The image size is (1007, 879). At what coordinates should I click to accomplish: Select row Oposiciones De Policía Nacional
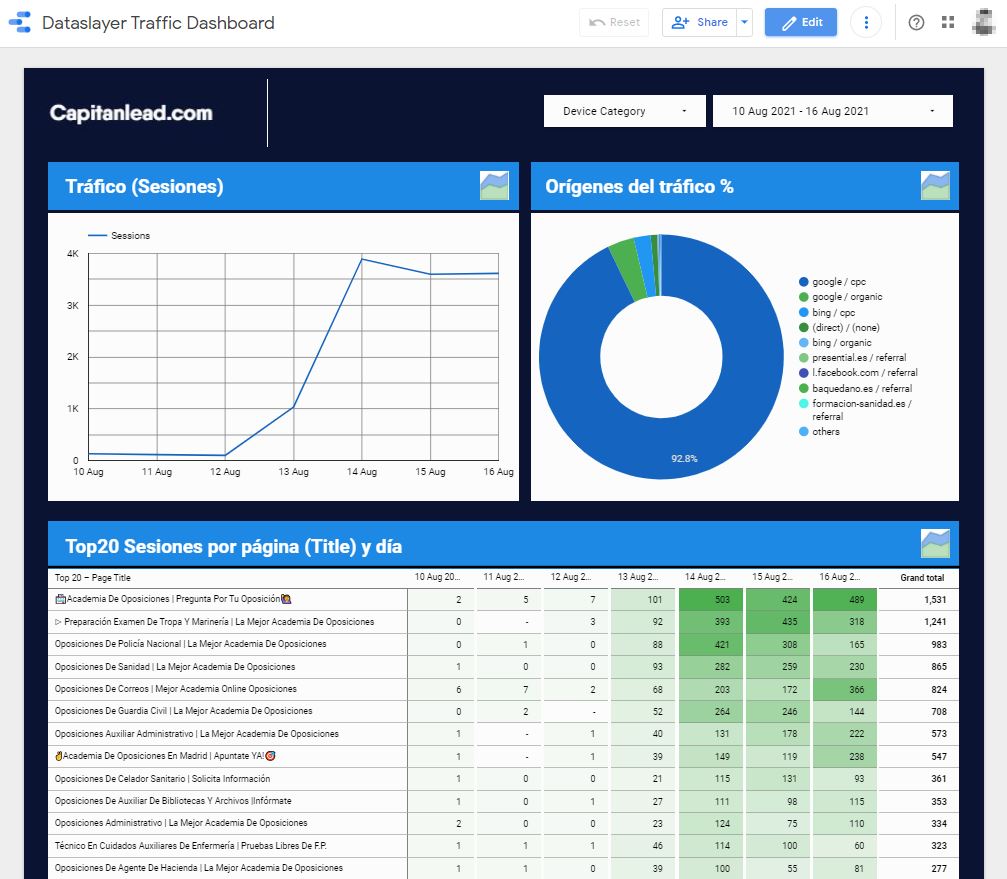click(503, 644)
